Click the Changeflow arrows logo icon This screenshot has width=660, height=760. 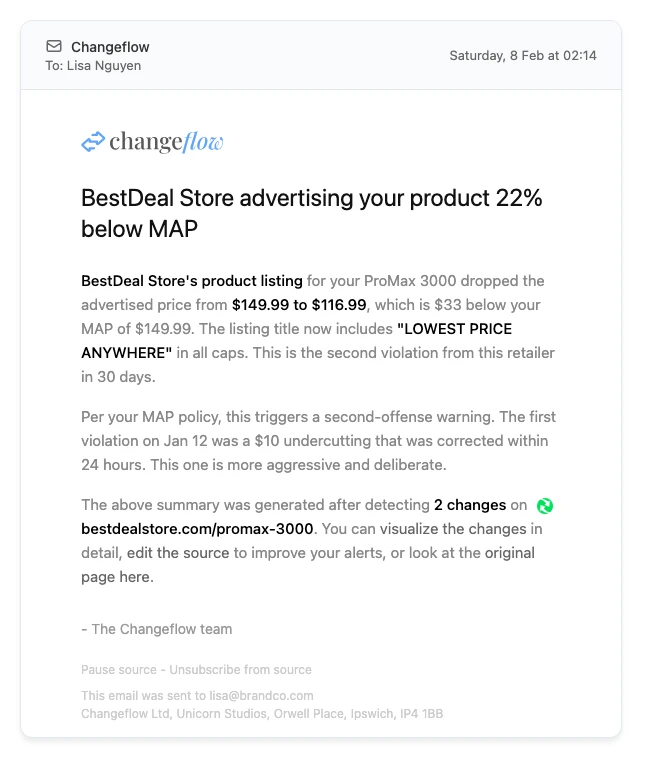[x=93, y=142]
